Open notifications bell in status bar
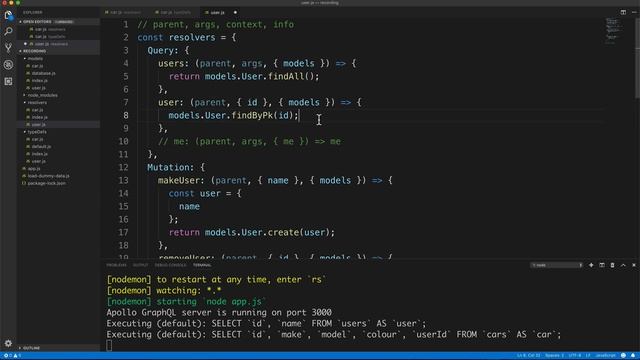The image size is (640, 360). [x=633, y=356]
